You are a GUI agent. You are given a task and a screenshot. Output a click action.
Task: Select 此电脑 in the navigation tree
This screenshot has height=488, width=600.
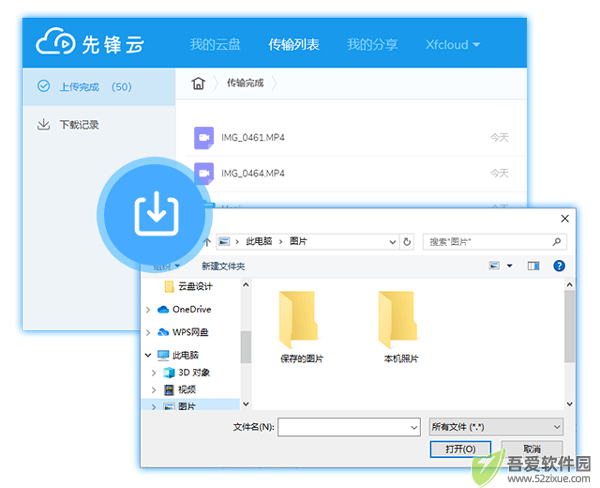click(178, 355)
